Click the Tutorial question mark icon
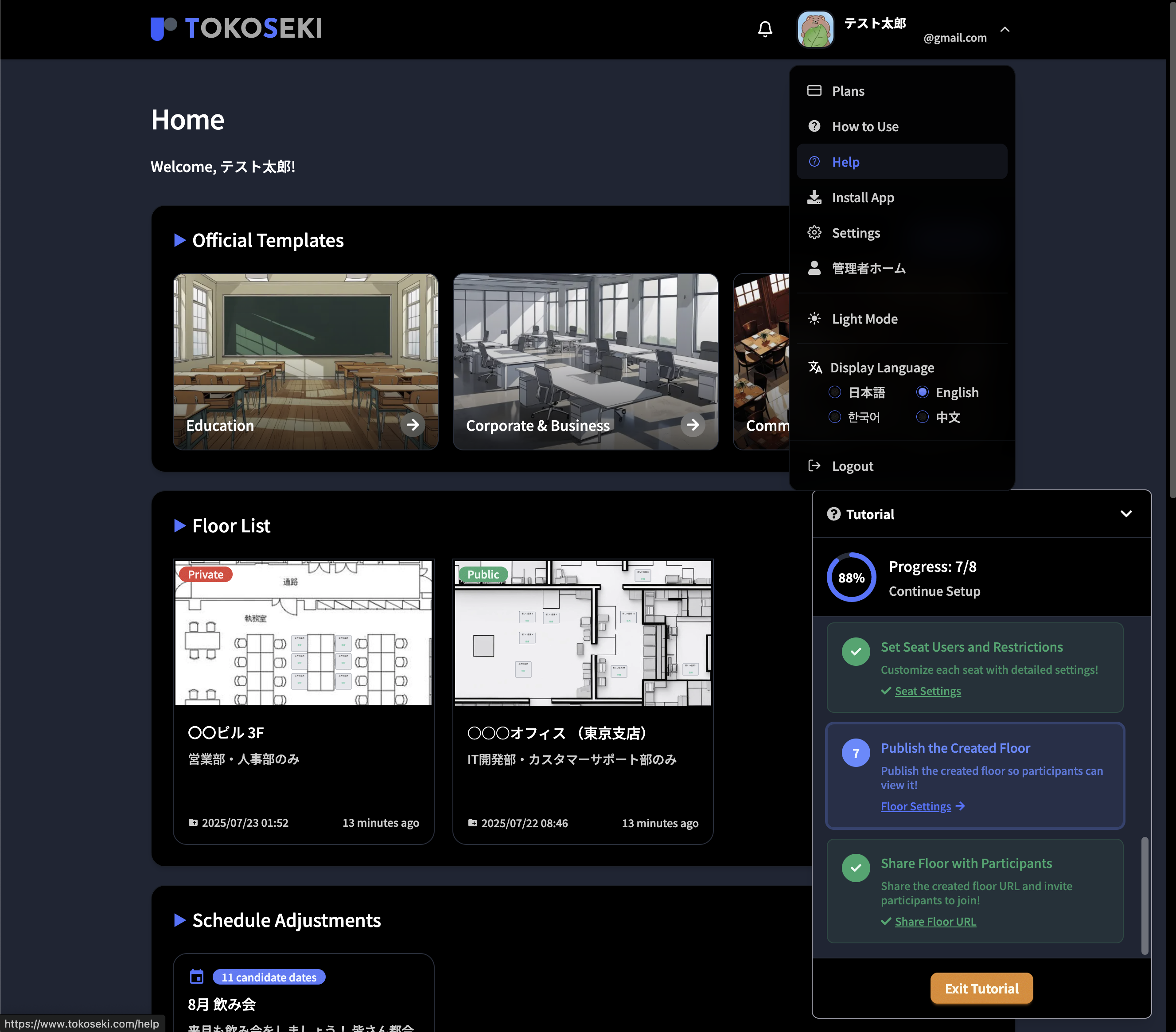This screenshot has width=1176, height=1032. point(833,514)
